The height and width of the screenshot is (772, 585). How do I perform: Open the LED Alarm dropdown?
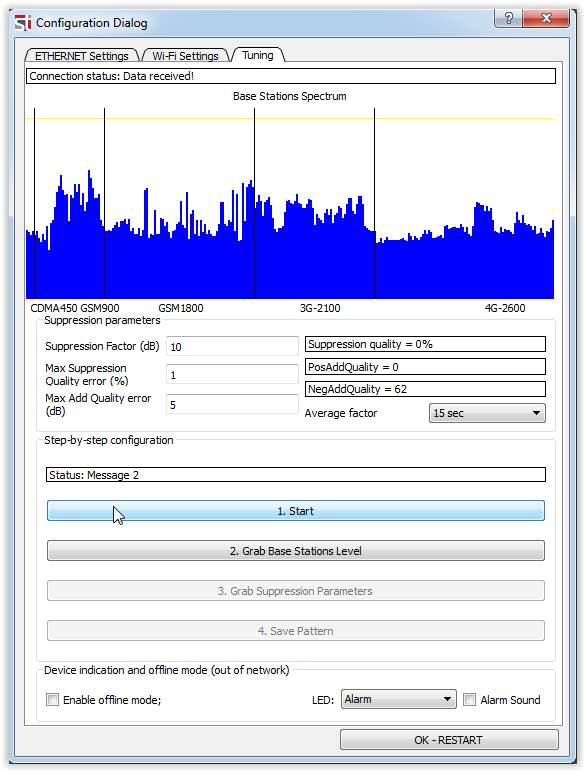398,699
